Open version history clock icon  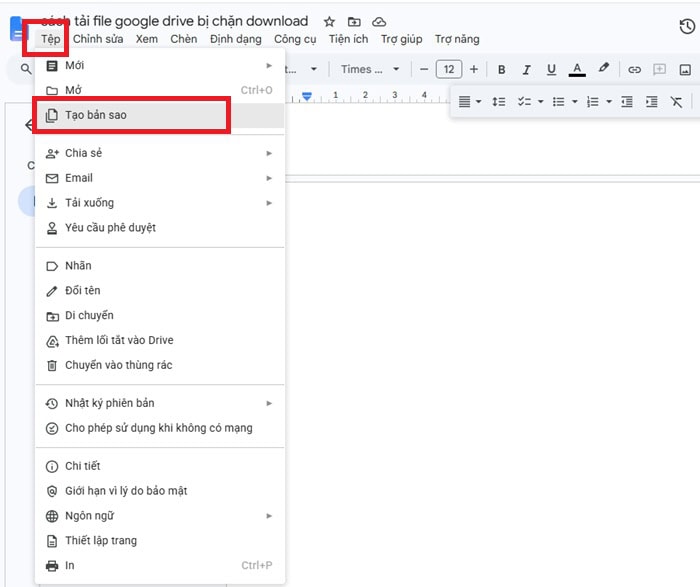(687, 26)
